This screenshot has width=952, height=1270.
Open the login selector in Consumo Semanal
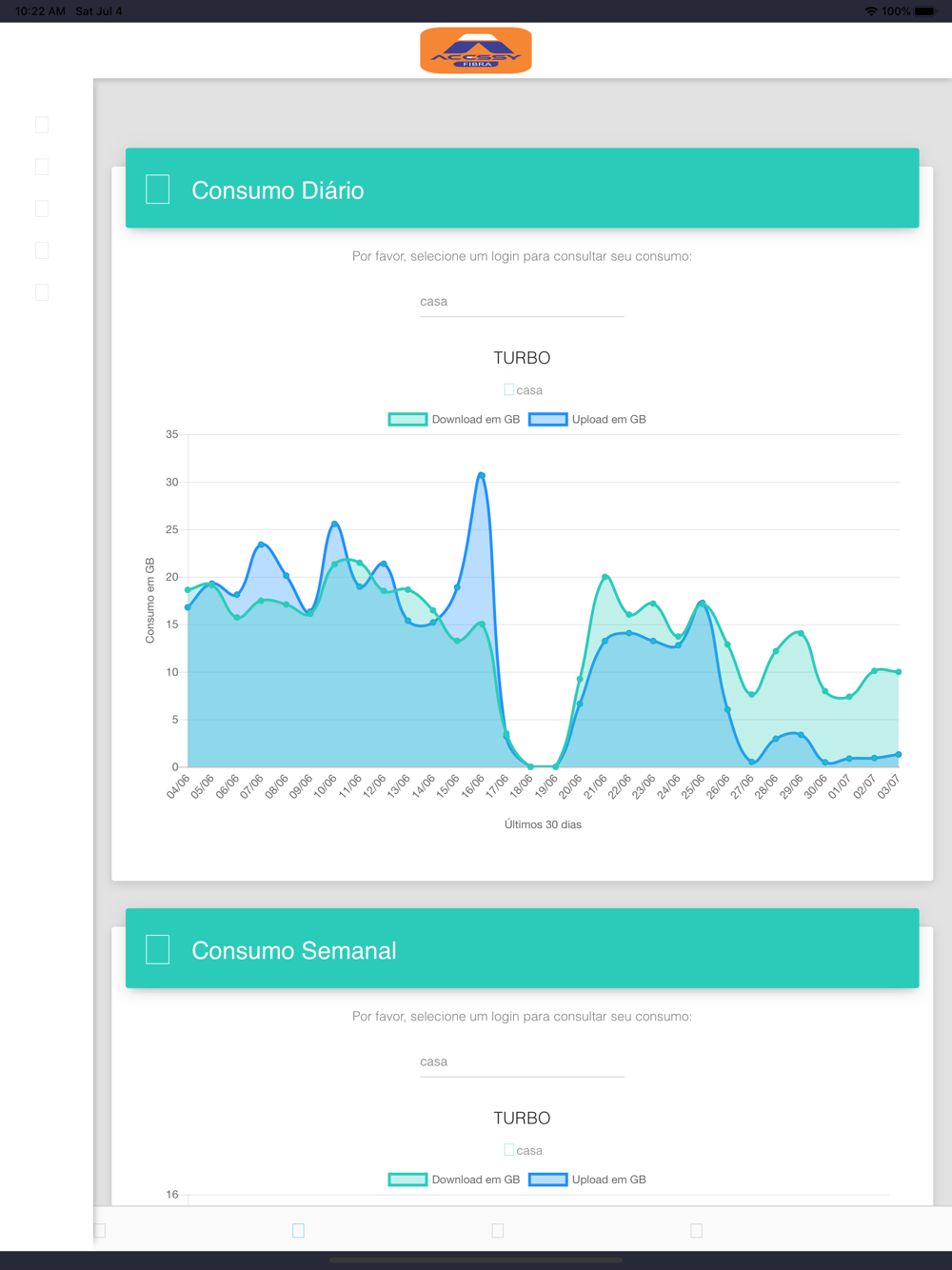point(522,1062)
